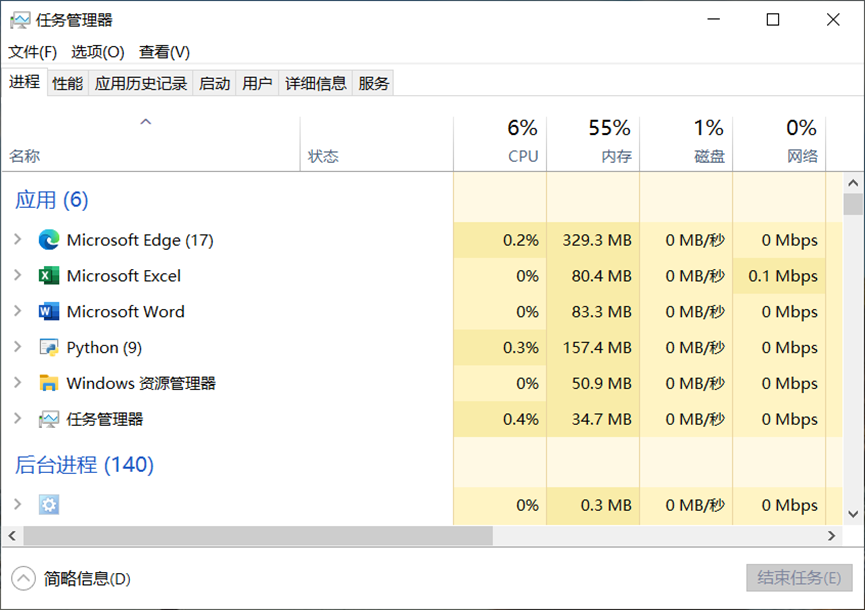Click the Microsoft Excel icon
This screenshot has height=610, width=865.
(x=49, y=276)
